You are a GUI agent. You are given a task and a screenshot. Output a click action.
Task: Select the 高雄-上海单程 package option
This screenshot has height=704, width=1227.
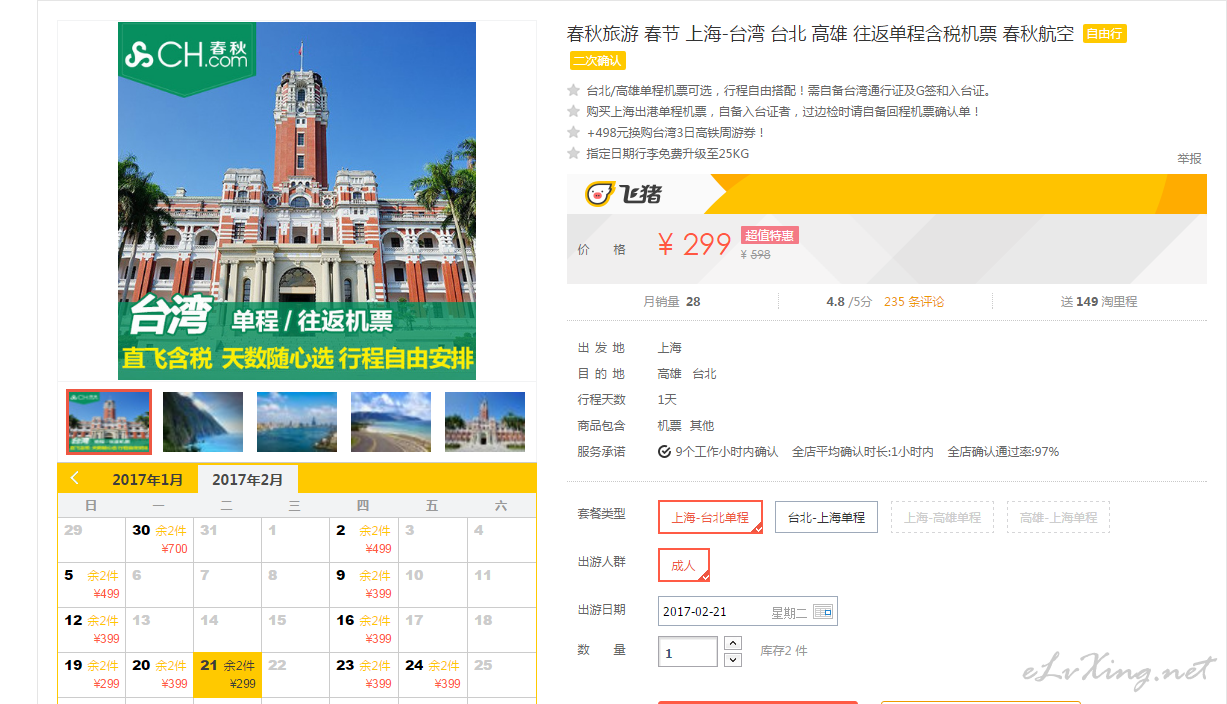pos(1058,517)
